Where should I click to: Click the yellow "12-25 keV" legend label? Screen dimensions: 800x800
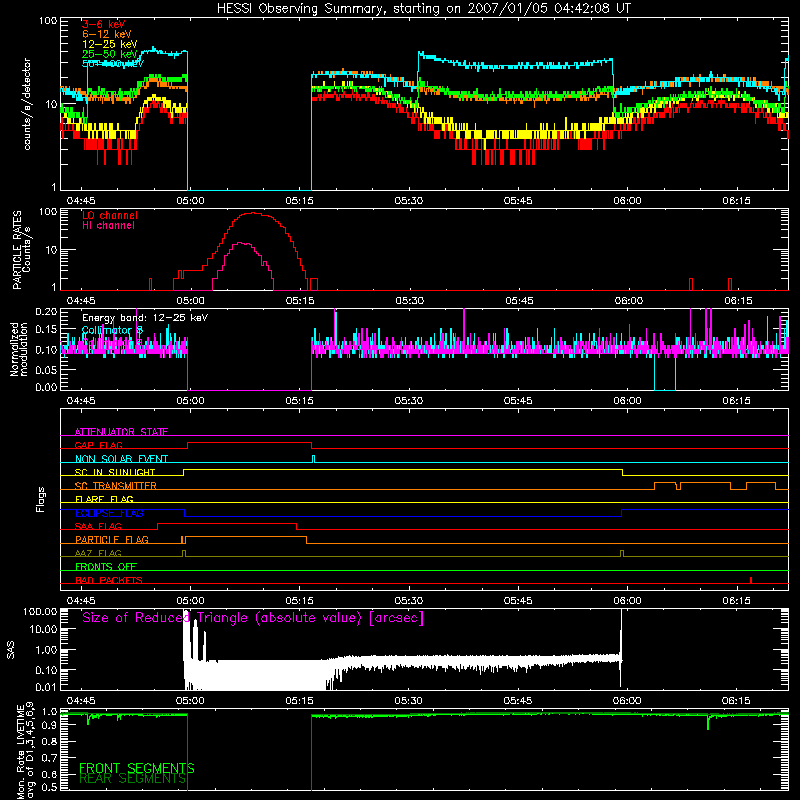point(110,44)
